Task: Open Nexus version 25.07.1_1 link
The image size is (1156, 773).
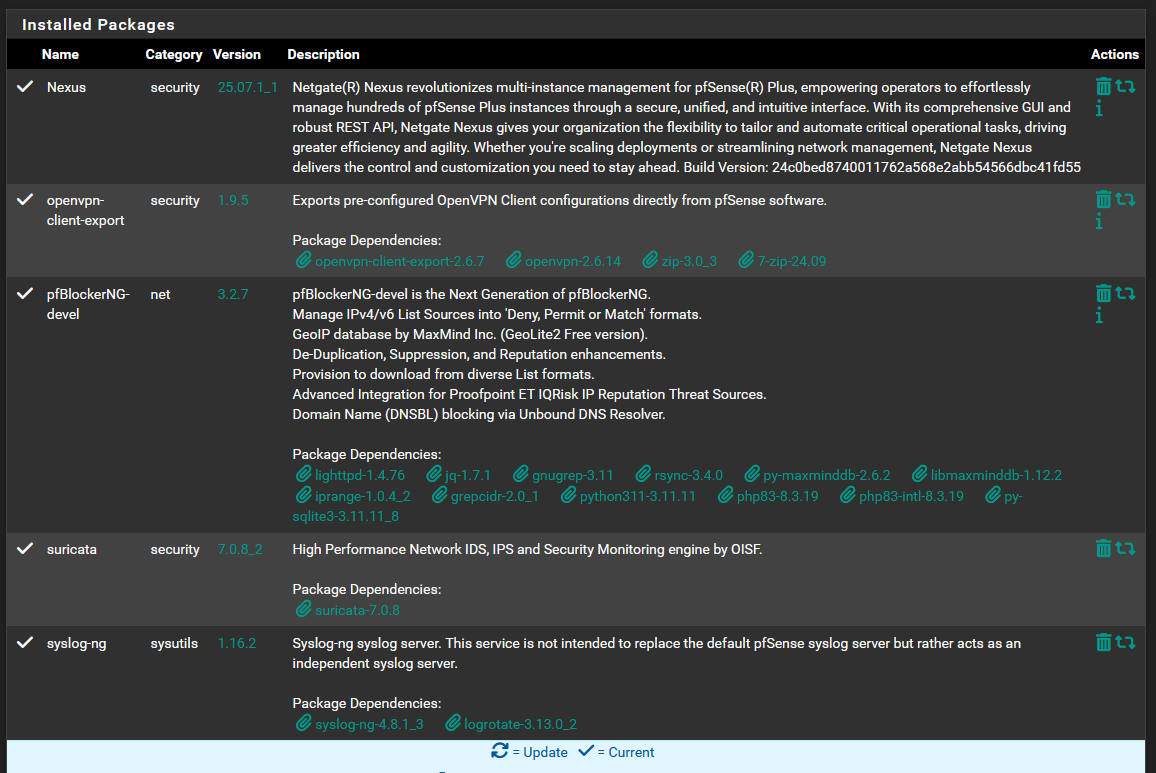Action: 248,87
